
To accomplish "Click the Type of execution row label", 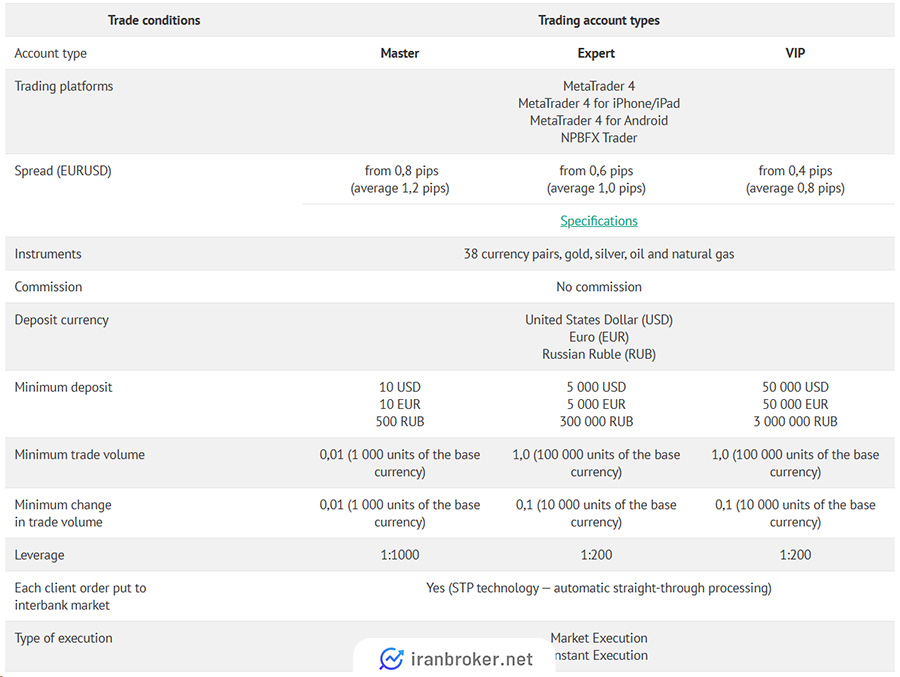I will pyautogui.click(x=64, y=638).
